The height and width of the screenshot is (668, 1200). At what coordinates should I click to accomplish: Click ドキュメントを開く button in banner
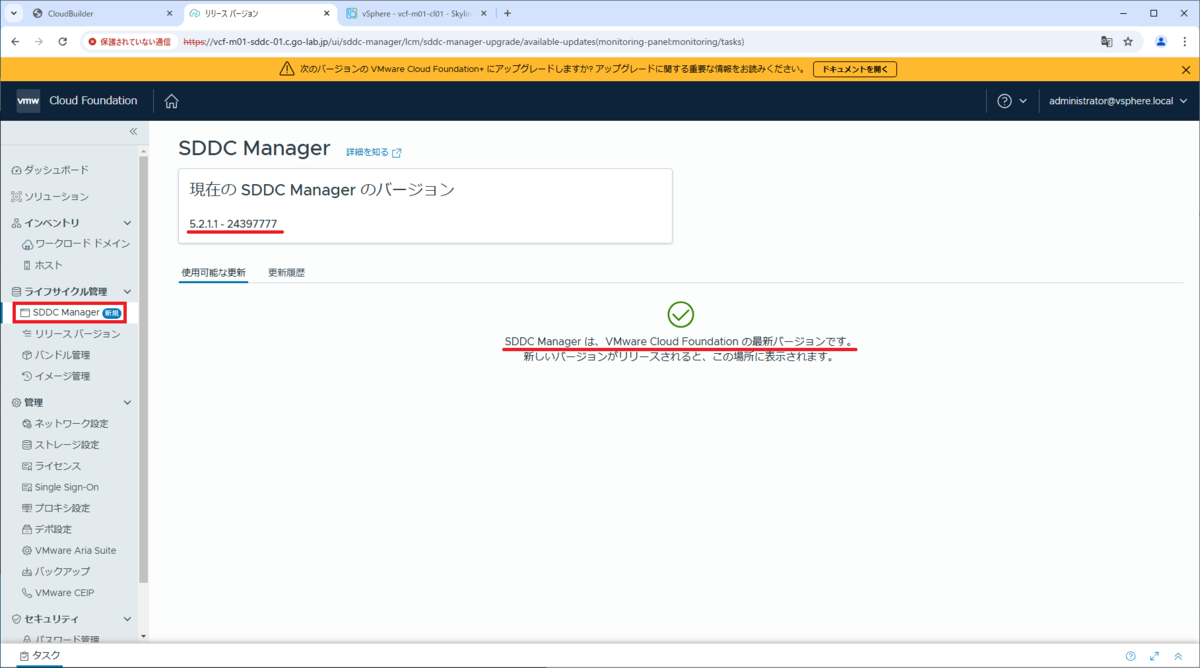tap(854, 69)
